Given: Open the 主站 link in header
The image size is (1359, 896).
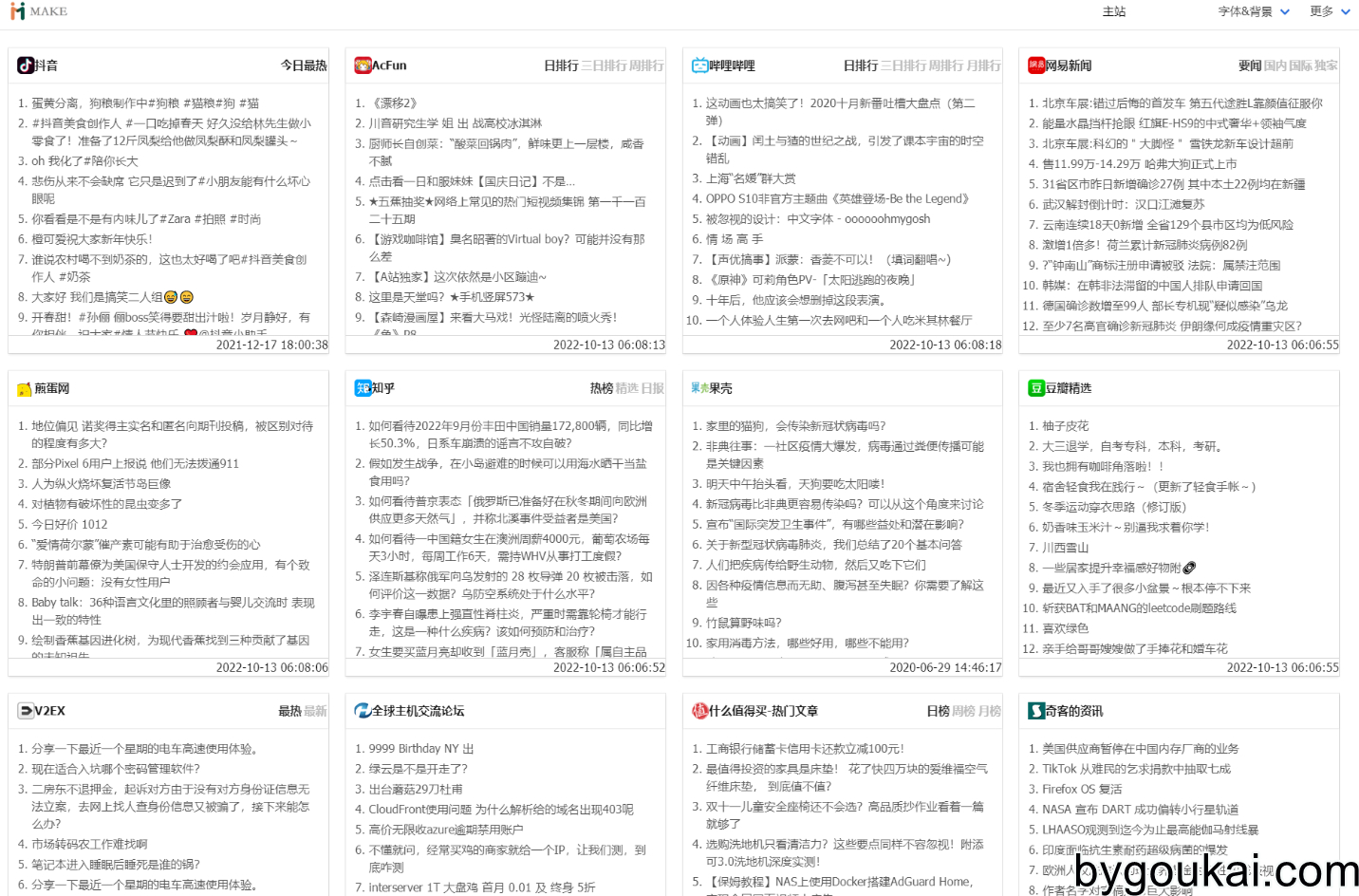Looking at the screenshot, I should click(1114, 11).
